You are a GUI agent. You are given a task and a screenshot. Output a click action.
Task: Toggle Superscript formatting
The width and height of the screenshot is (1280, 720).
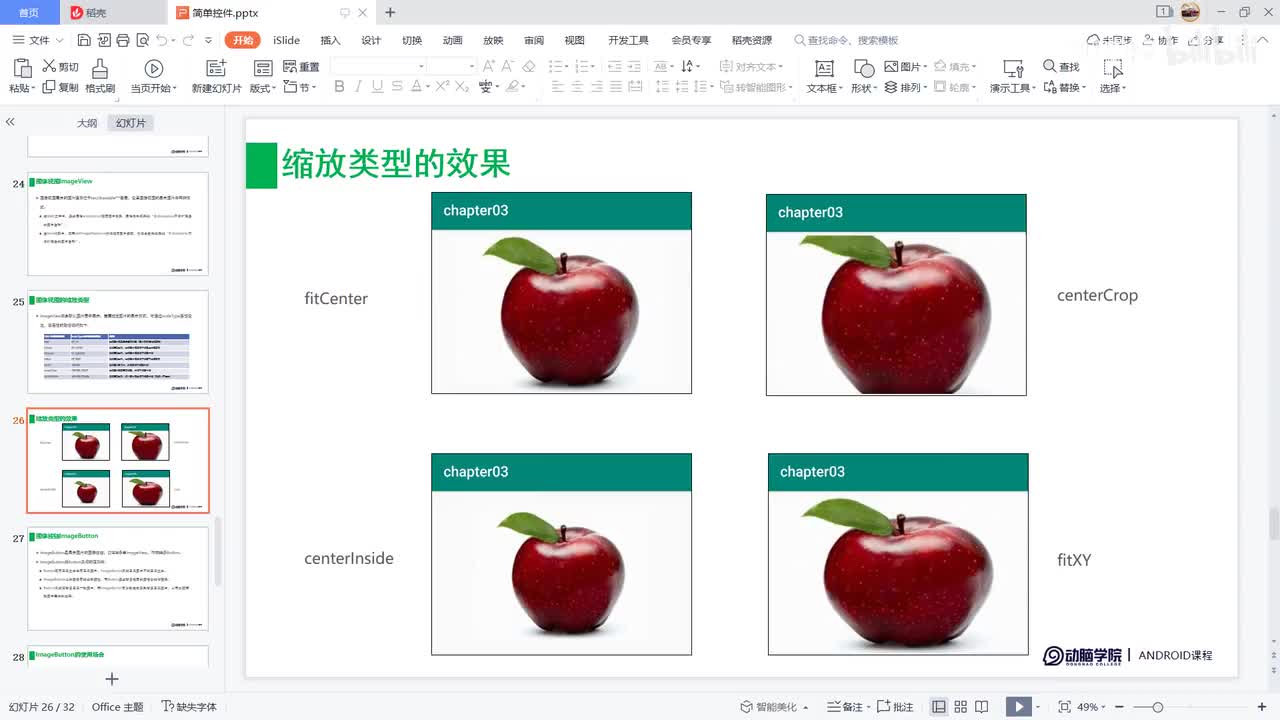(x=441, y=87)
